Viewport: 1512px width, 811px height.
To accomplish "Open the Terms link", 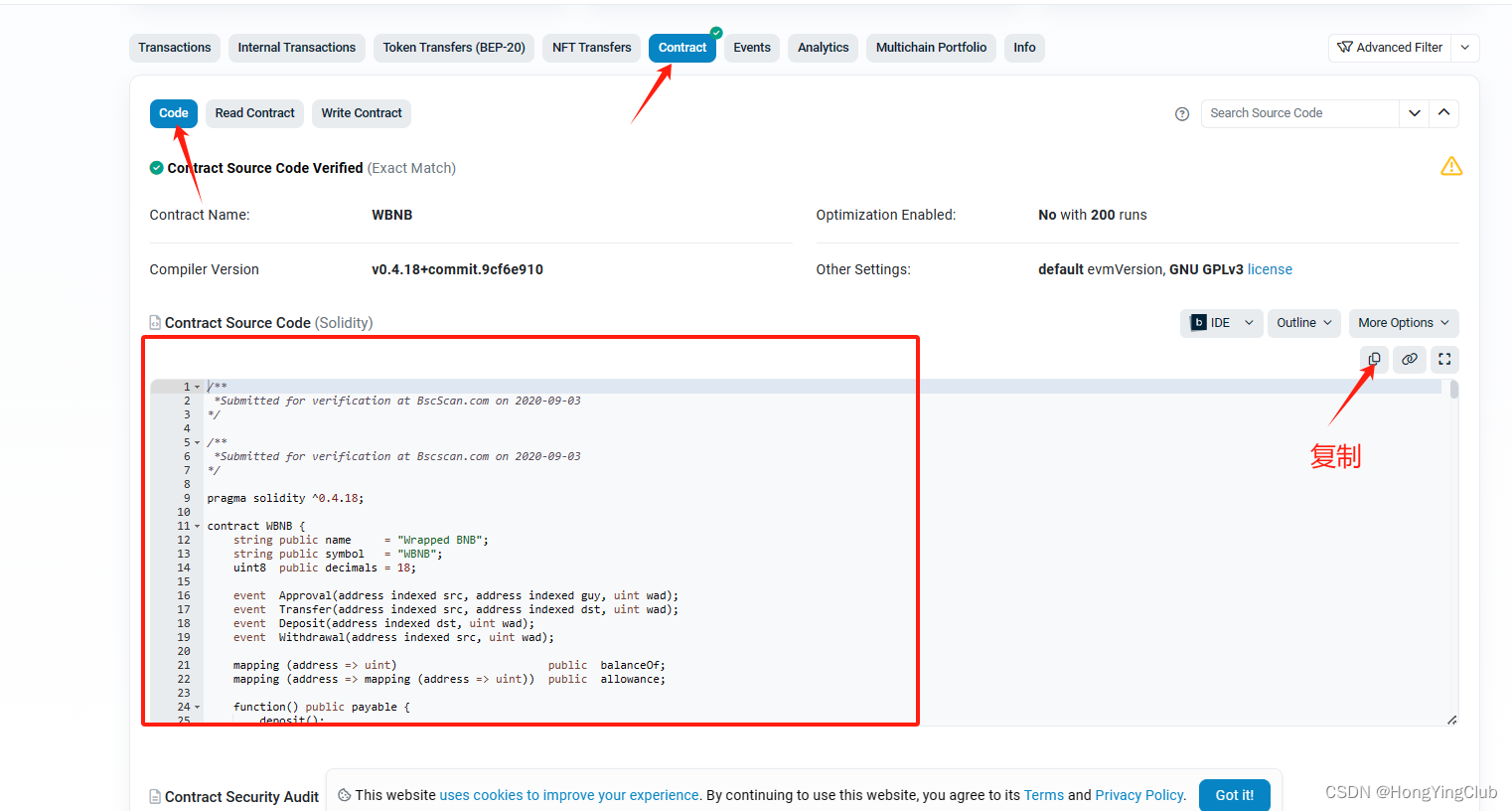I will 1044,795.
